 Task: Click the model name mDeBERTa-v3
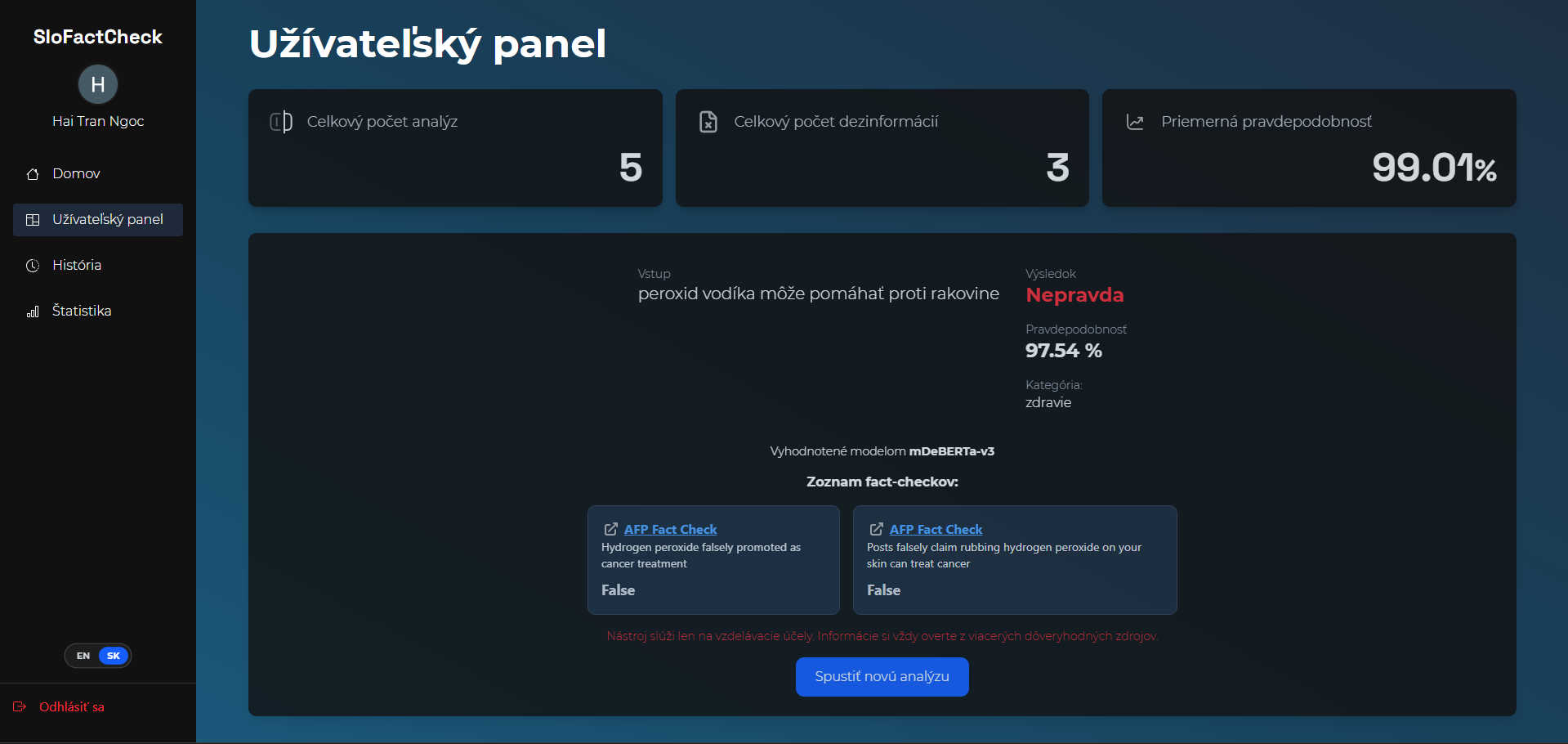[952, 451]
